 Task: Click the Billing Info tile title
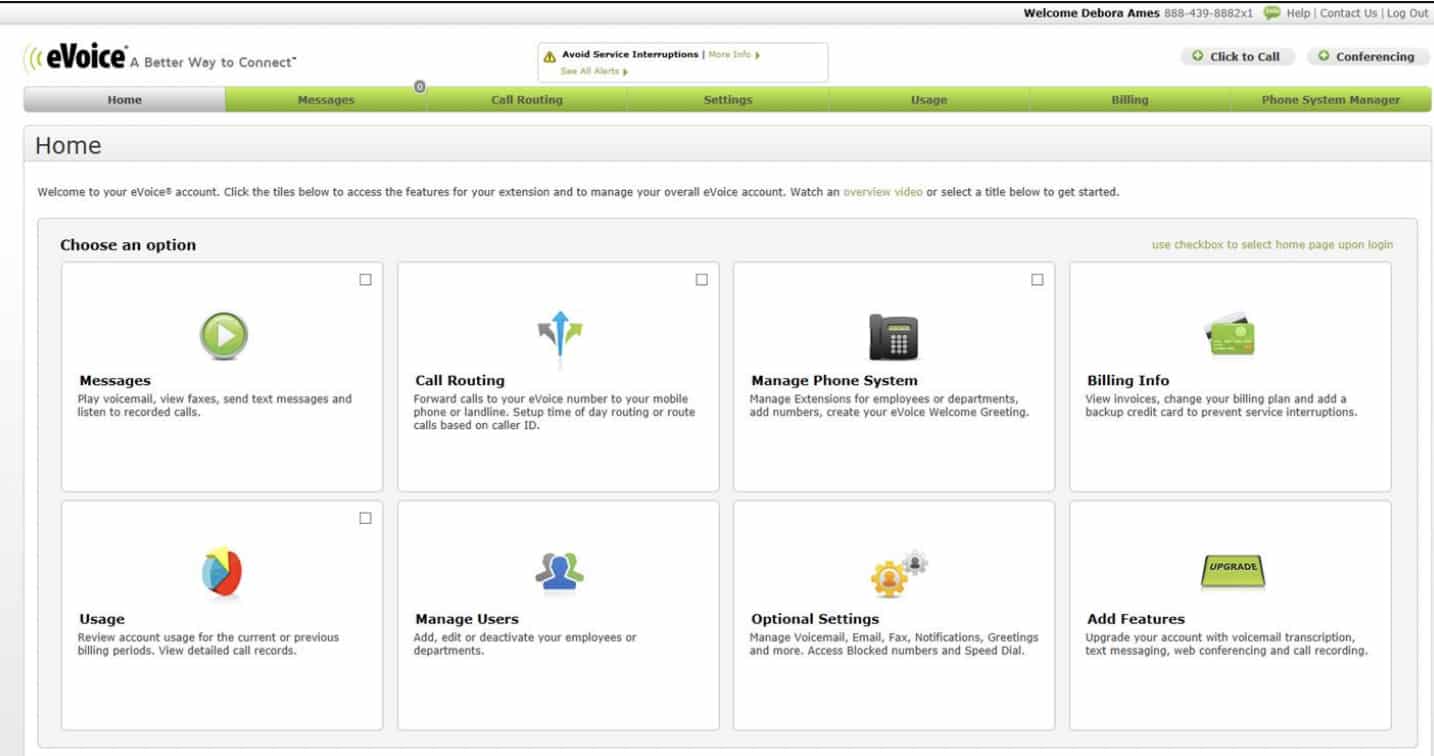coord(1128,381)
